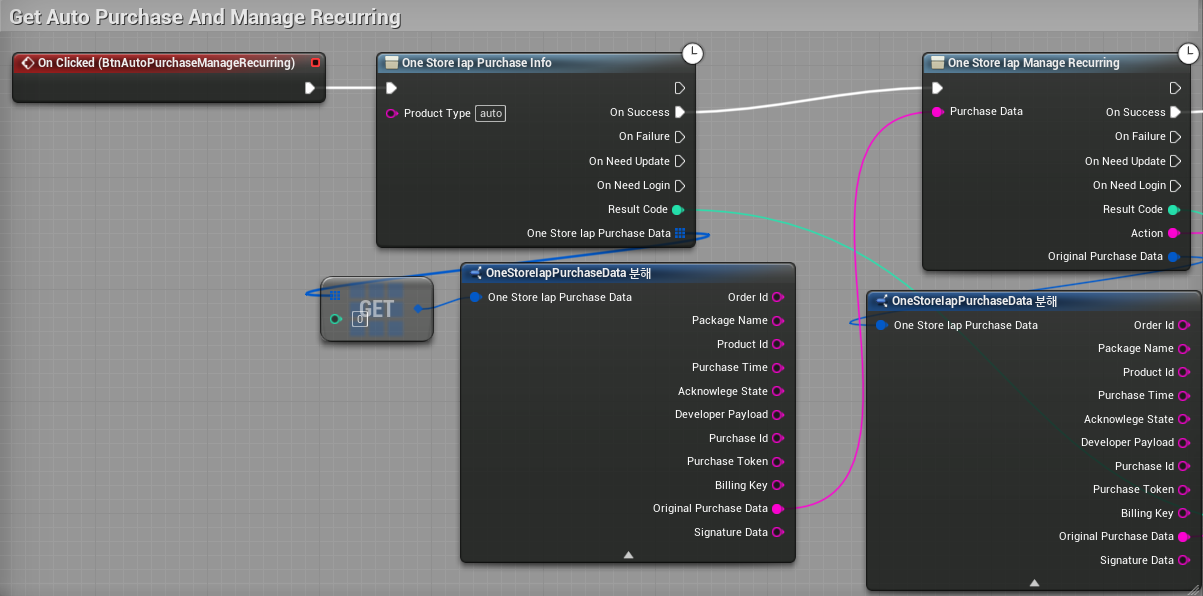The width and height of the screenshot is (1203, 596).
Task: Click the "auto" Product Type text field
Action: tap(490, 113)
